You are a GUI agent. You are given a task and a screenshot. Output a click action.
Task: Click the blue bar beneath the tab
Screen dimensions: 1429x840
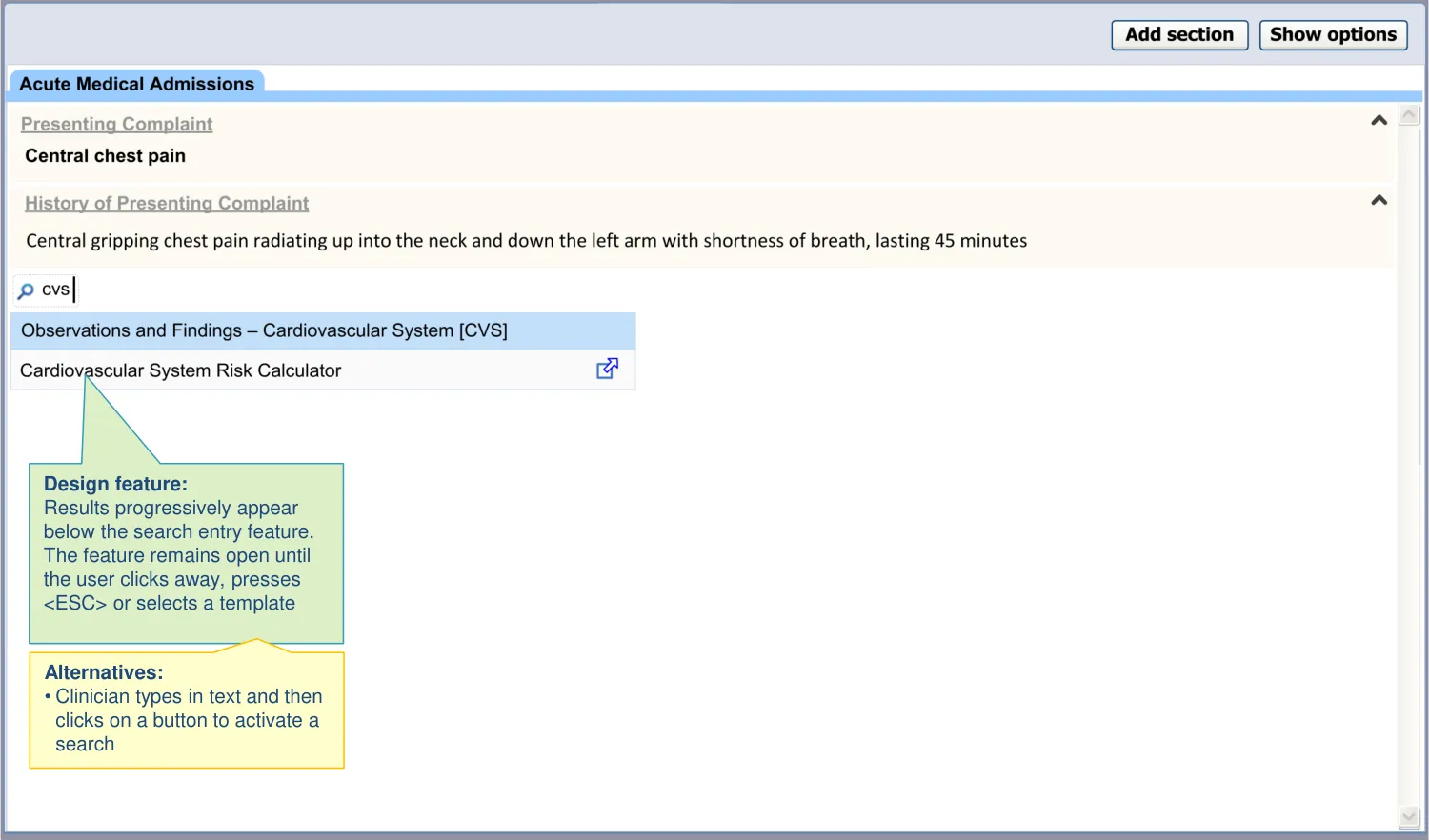click(x=762, y=96)
